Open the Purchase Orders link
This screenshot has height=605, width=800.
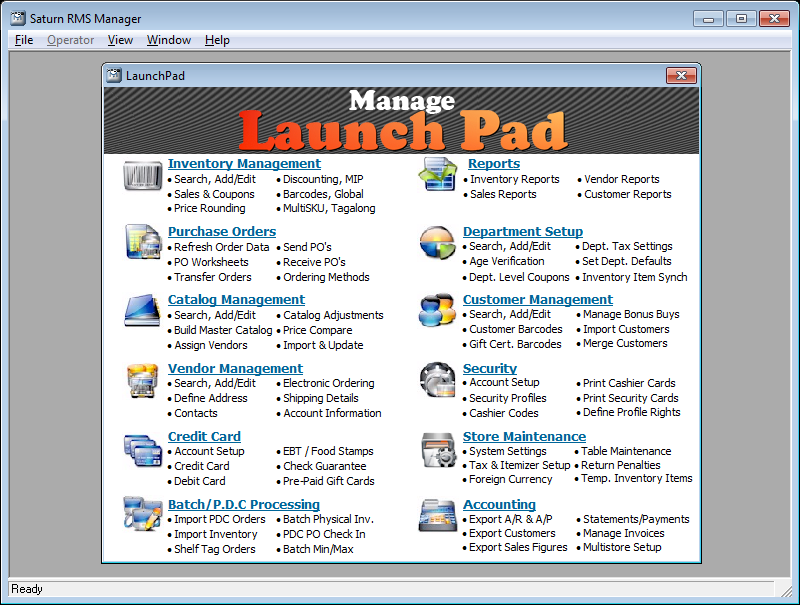point(222,232)
